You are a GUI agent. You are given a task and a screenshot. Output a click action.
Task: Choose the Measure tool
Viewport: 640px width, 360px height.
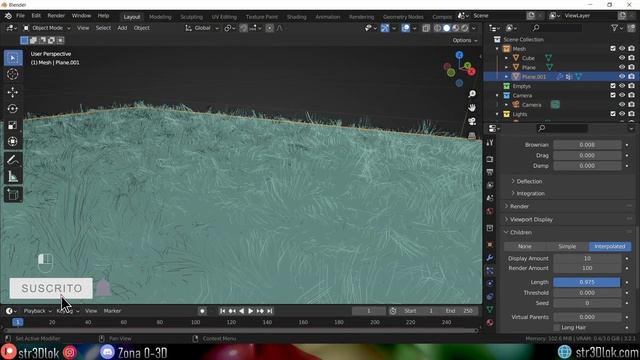click(13, 176)
